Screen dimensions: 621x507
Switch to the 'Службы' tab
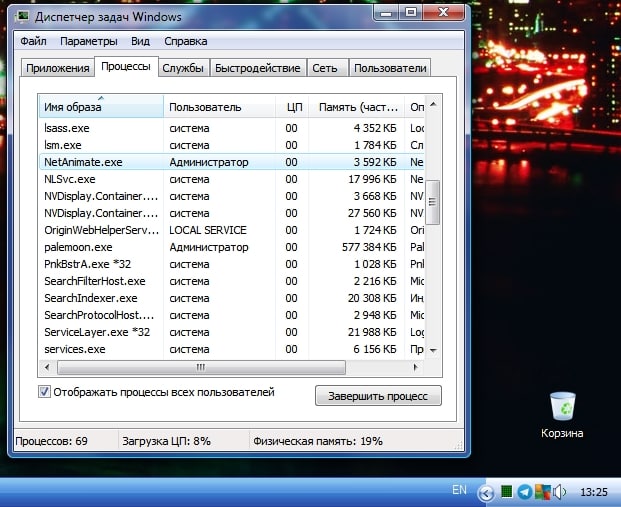point(183,68)
